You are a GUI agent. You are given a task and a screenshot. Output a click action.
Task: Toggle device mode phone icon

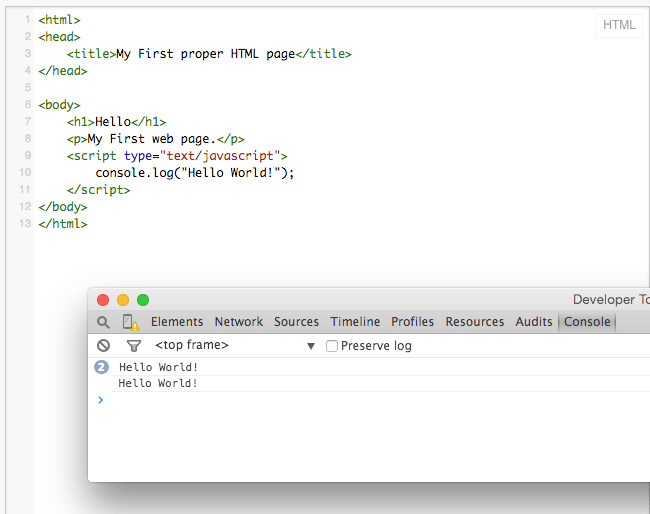131,322
